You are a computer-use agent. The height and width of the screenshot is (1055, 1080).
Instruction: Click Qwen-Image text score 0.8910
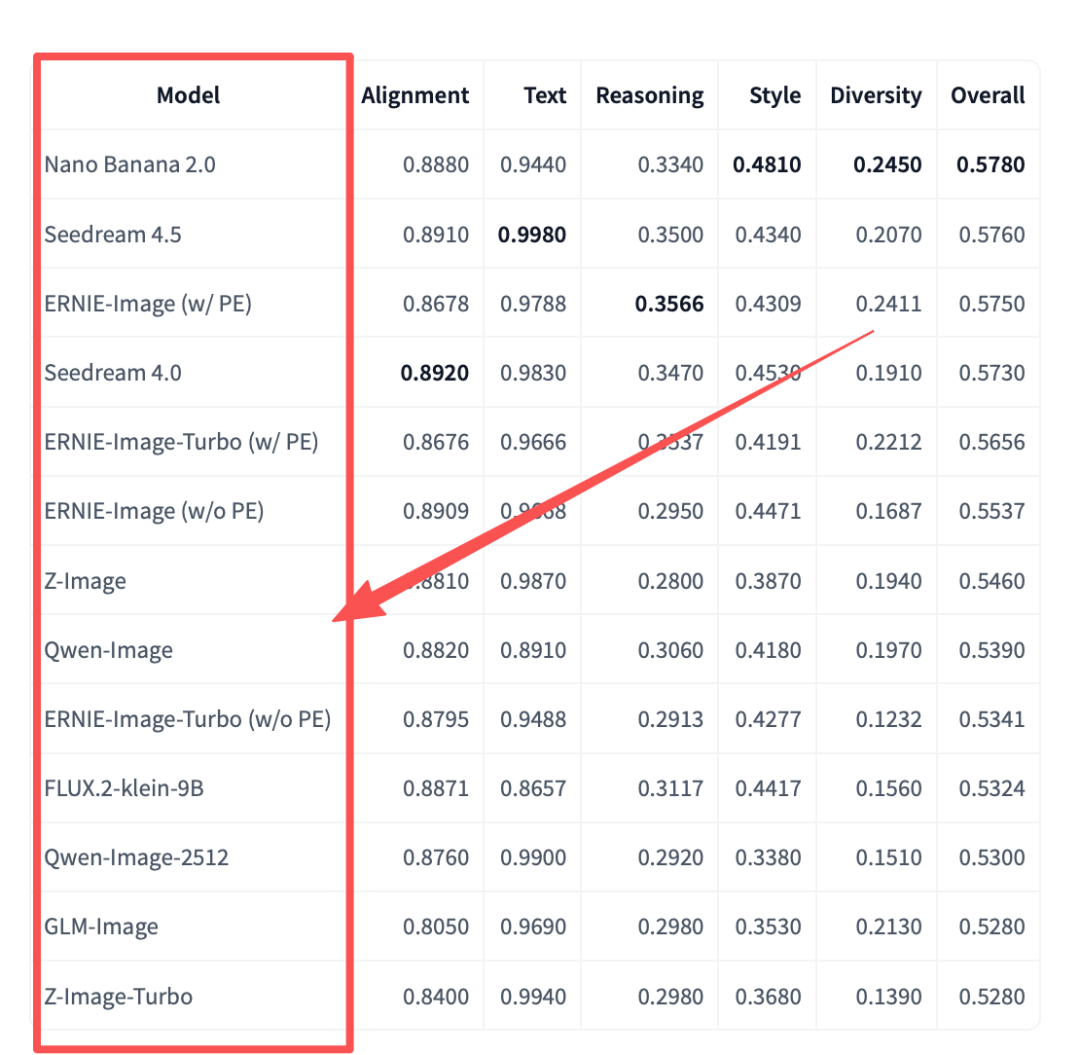(x=533, y=650)
